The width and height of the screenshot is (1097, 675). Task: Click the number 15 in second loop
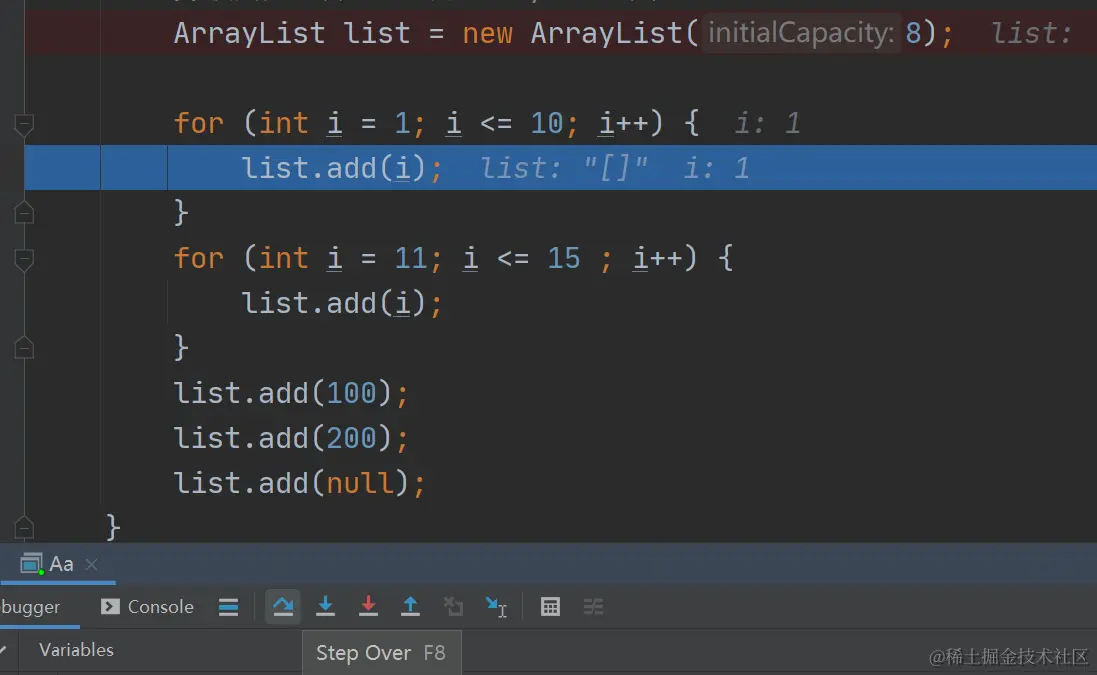pyautogui.click(x=564, y=259)
